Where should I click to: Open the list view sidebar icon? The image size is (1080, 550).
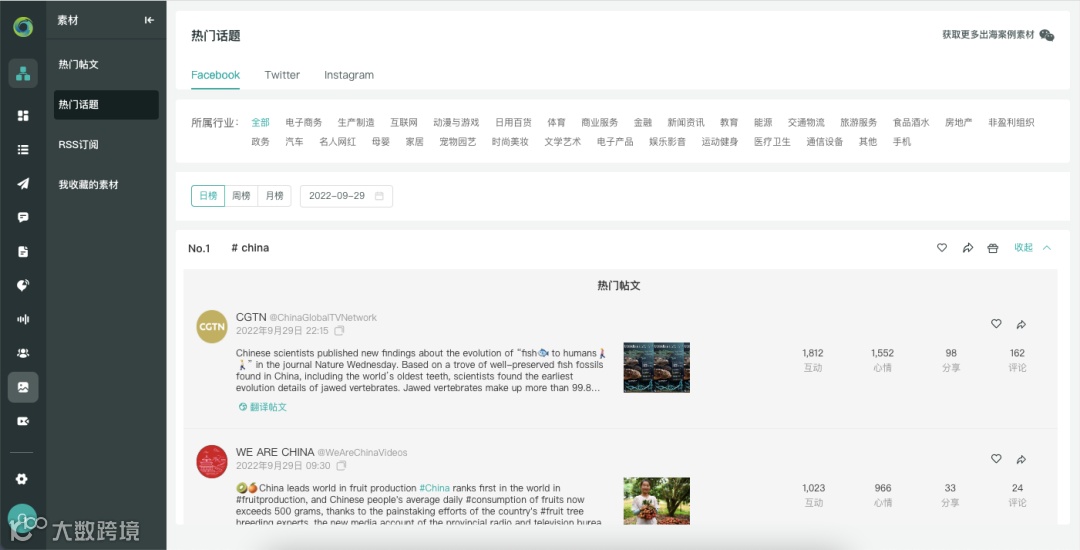[x=23, y=149]
